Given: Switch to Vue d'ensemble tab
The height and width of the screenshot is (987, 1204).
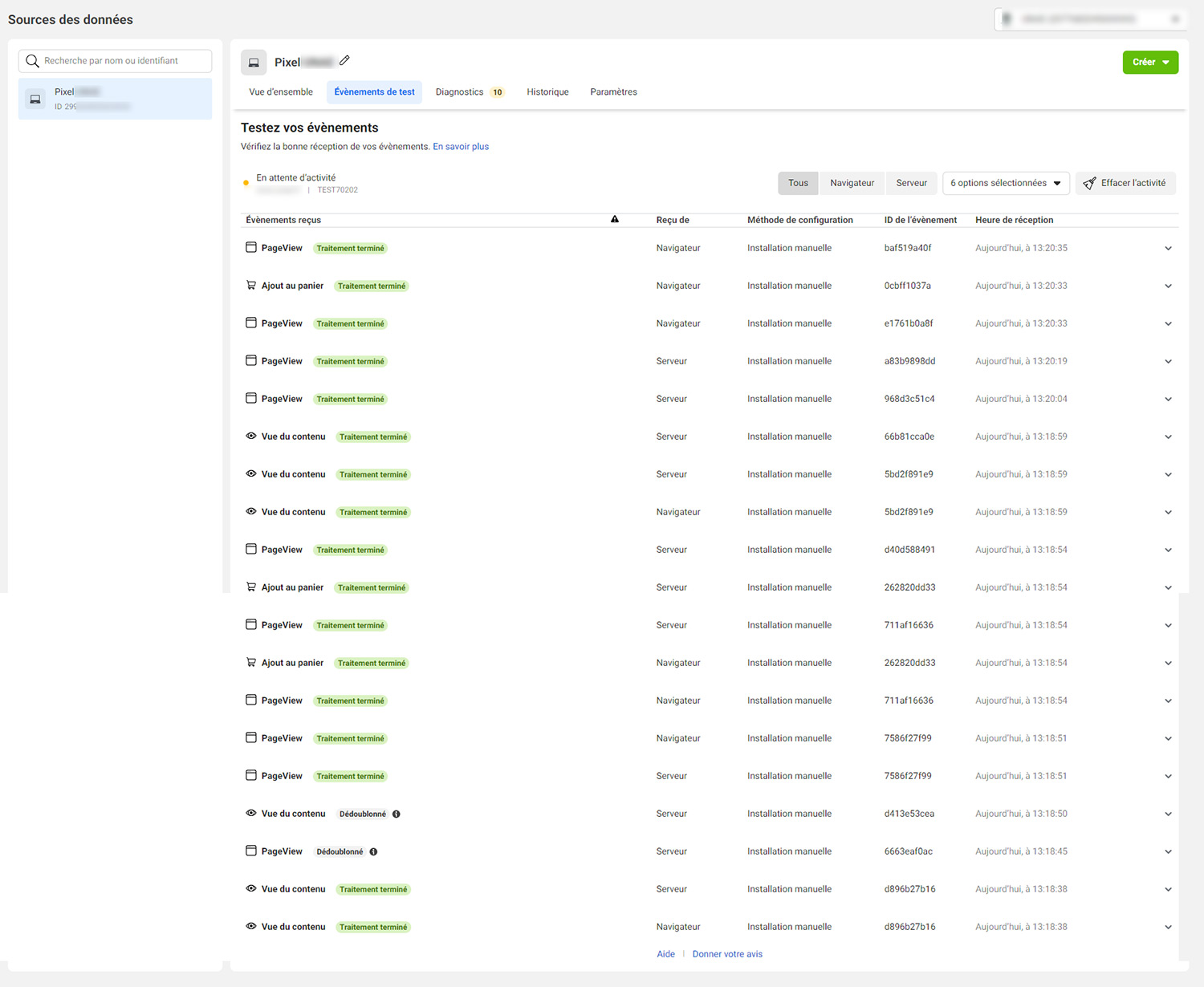Looking at the screenshot, I should coord(281,92).
